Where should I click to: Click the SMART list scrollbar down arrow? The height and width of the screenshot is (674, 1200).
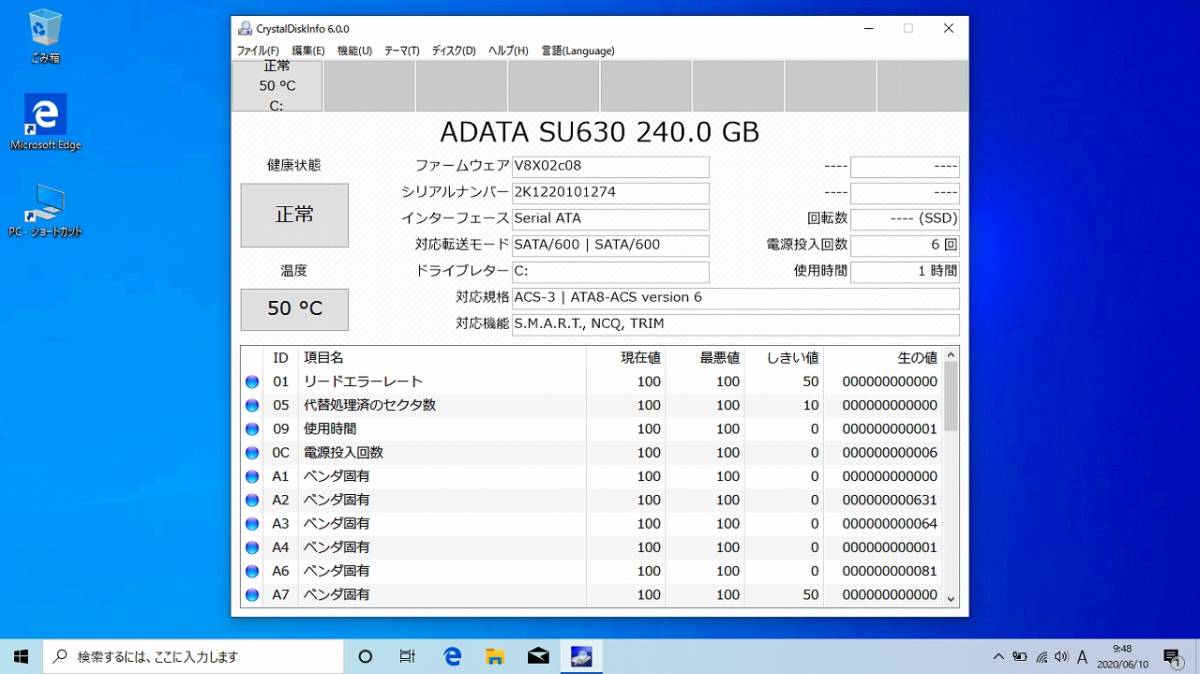[x=951, y=598]
